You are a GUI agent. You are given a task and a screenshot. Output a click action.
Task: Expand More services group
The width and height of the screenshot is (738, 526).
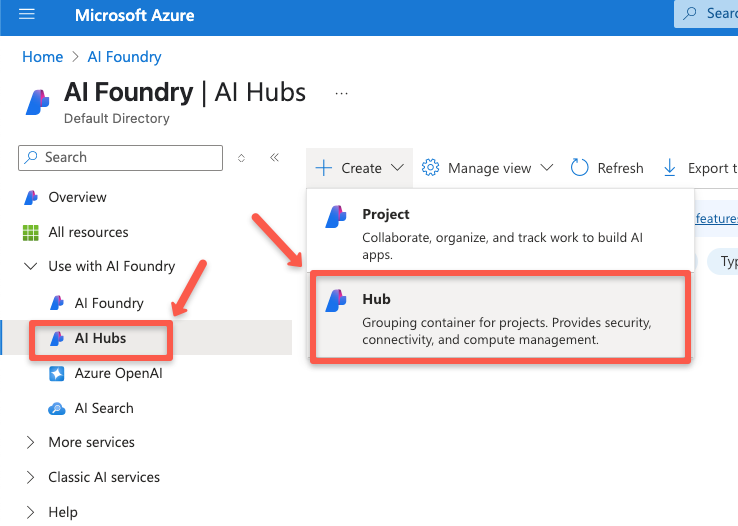click(x=31, y=443)
